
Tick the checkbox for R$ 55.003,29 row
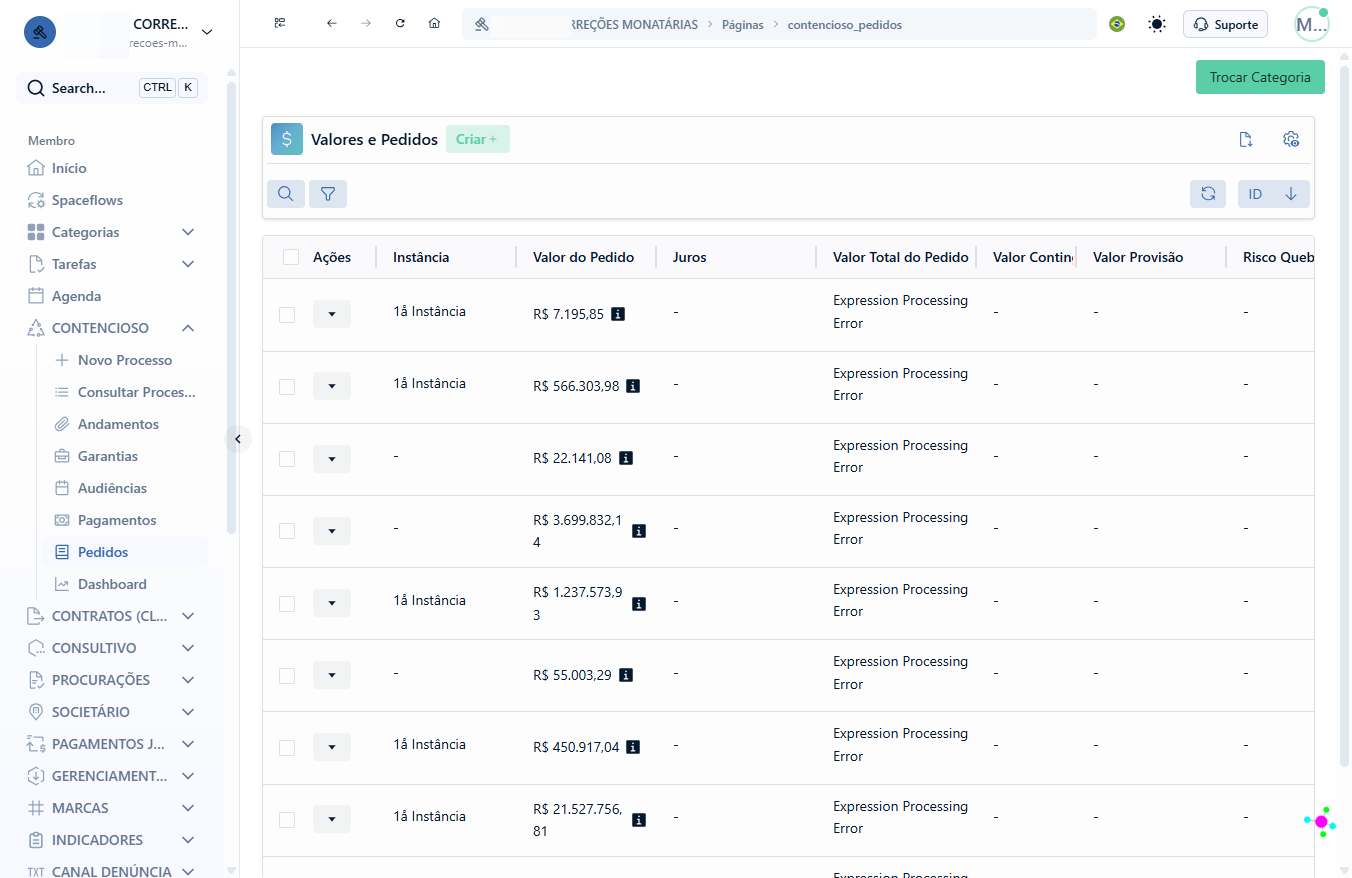pos(287,676)
